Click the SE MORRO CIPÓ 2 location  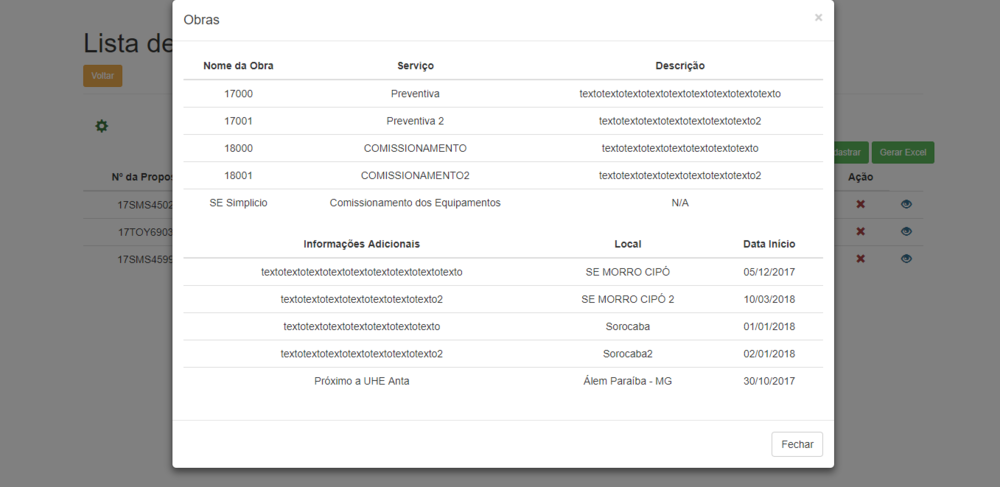pyautogui.click(x=627, y=299)
